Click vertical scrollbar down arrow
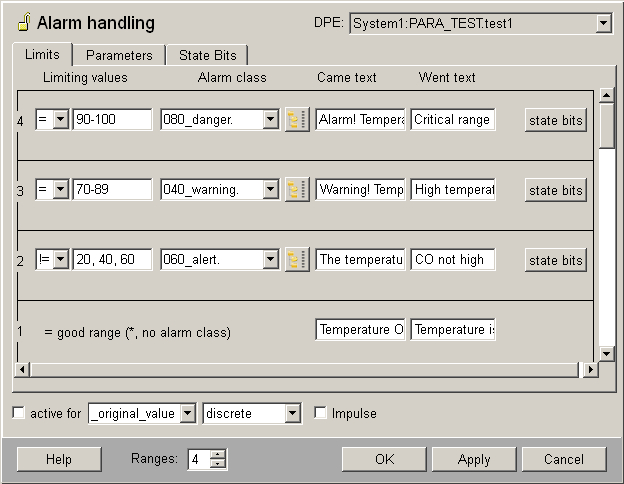The height and width of the screenshot is (484, 624). (606, 353)
